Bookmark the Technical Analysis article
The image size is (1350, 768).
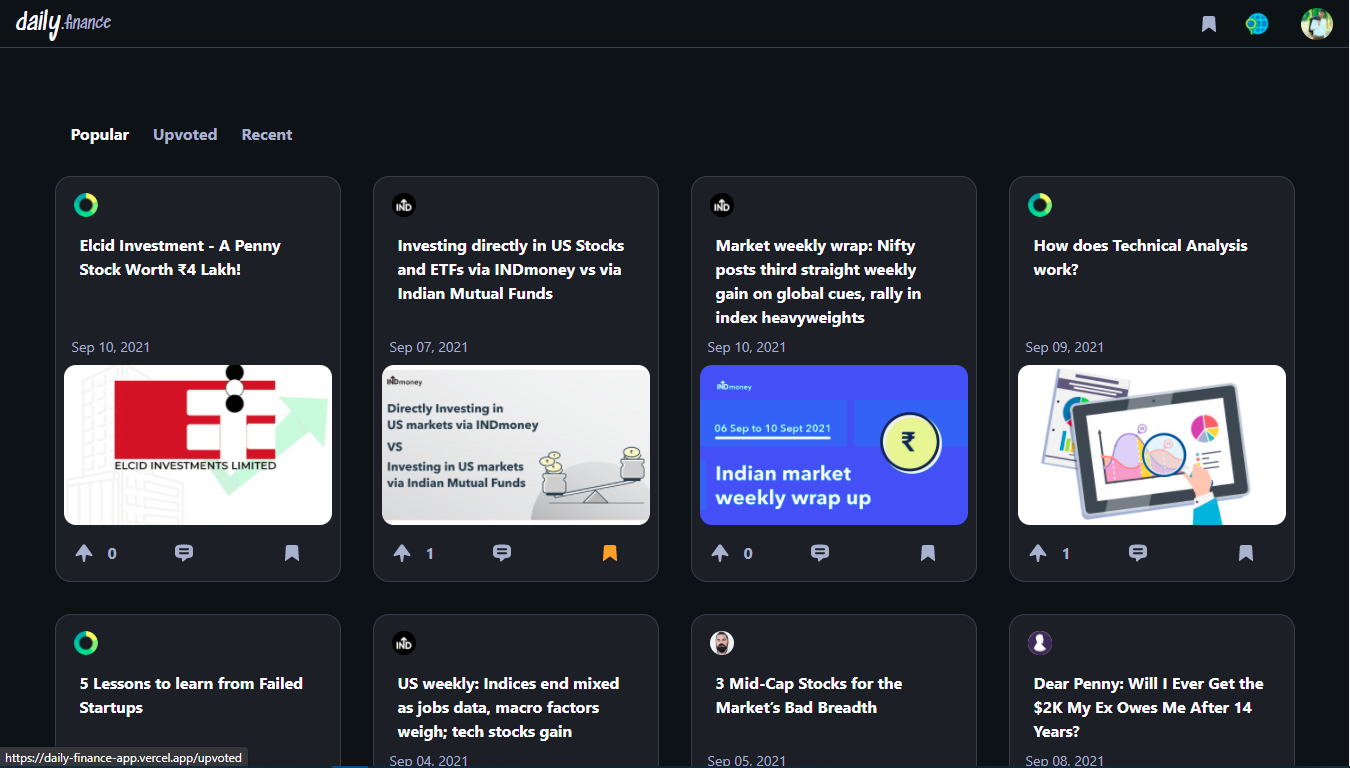pos(1246,552)
